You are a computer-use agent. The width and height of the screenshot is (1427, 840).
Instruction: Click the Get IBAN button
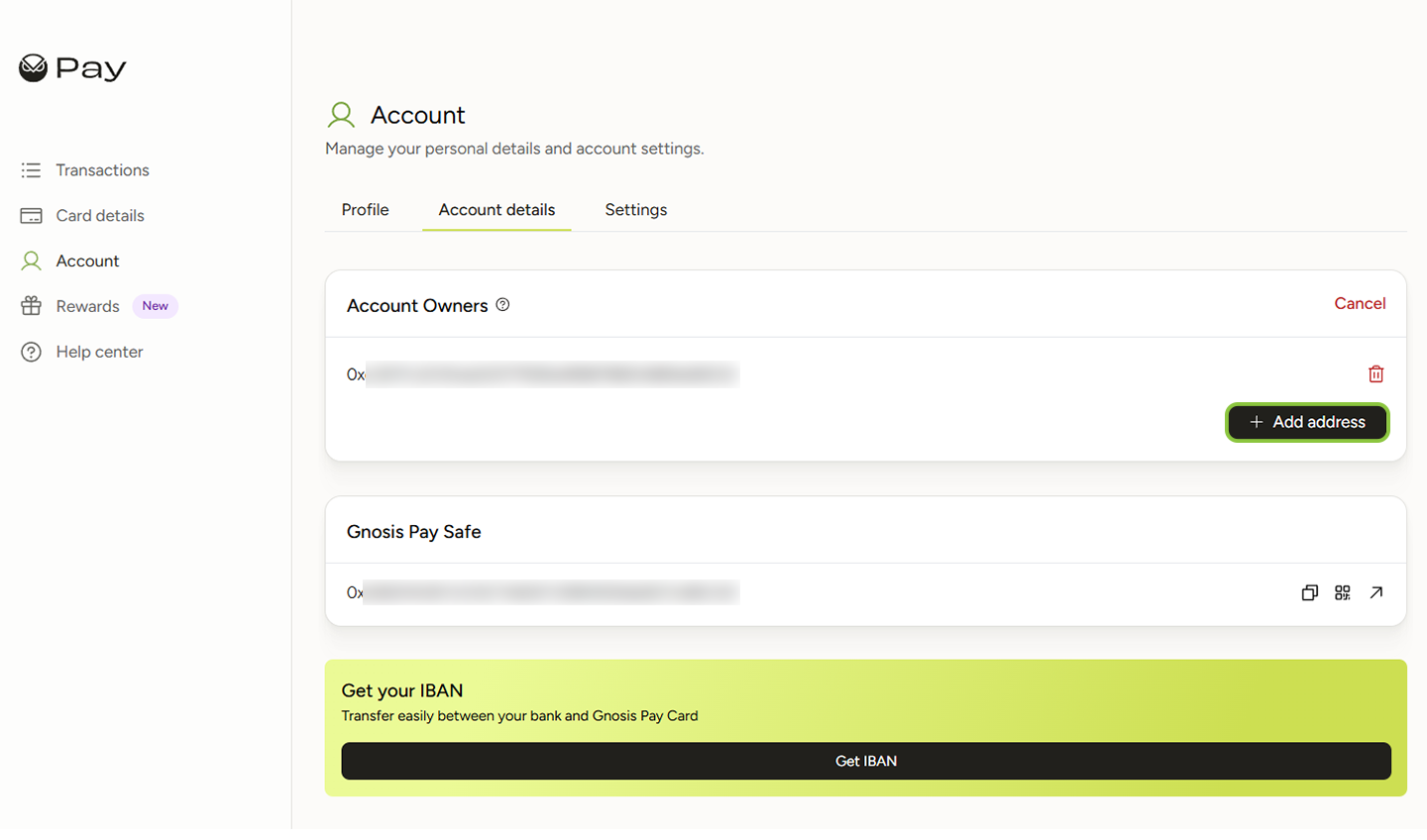[866, 761]
